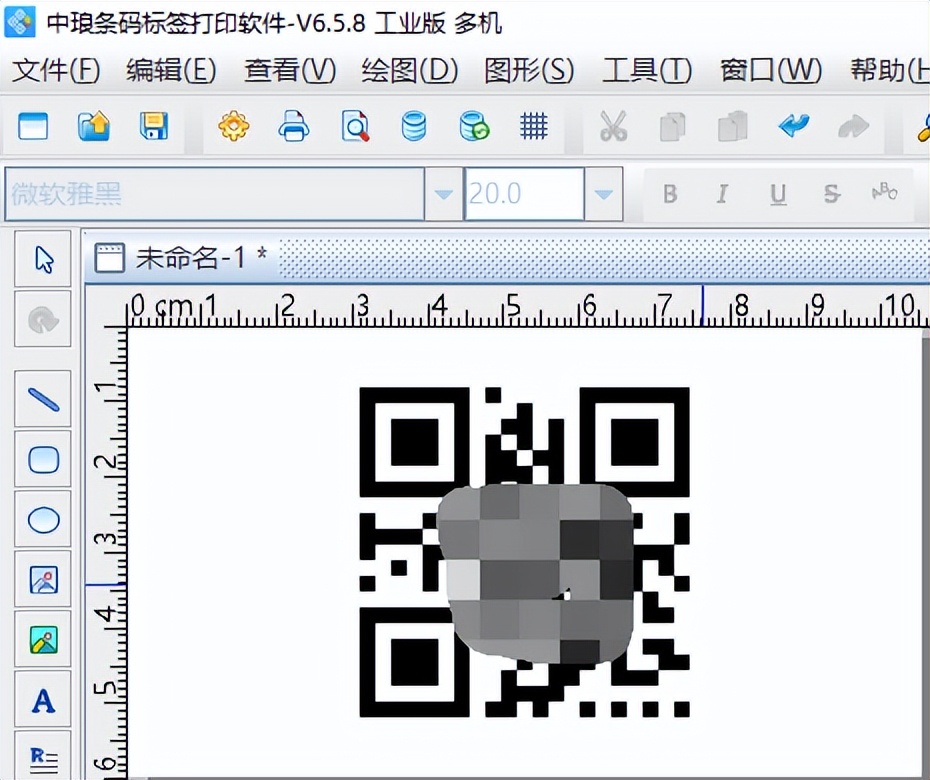
Task: Open document settings gear icon
Action: [233, 126]
